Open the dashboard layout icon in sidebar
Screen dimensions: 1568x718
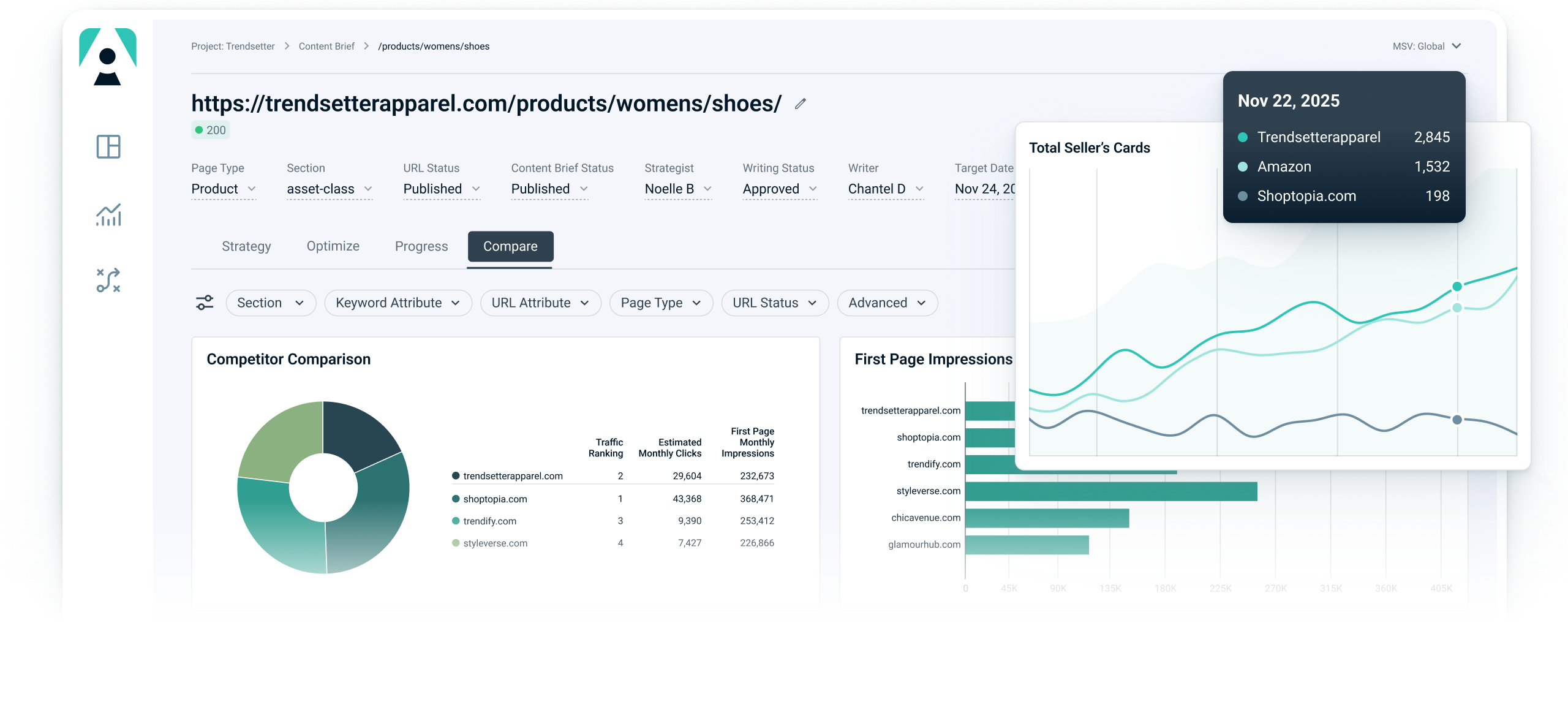pyautogui.click(x=108, y=147)
